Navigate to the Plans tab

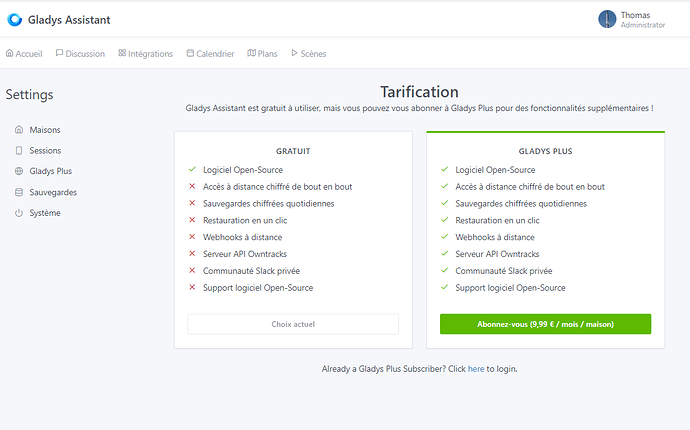click(262, 54)
